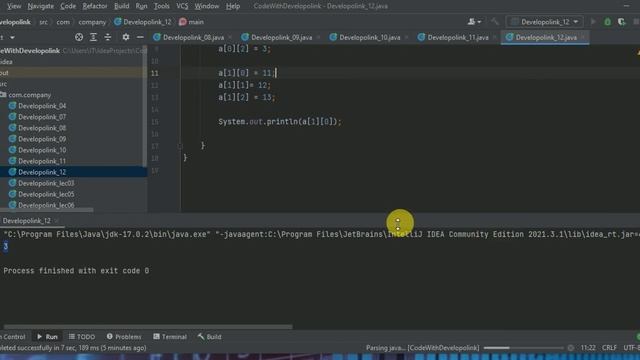This screenshot has width=640, height=360.
Task: Select Developolink_07 in project tree
Action: (42, 117)
